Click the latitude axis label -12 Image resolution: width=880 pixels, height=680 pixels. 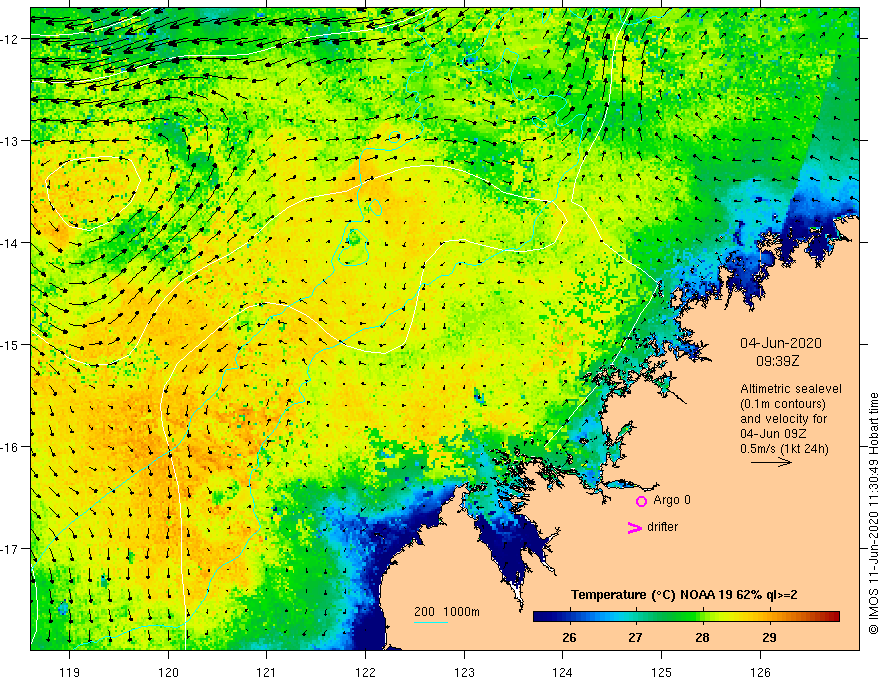pyautogui.click(x=10, y=39)
